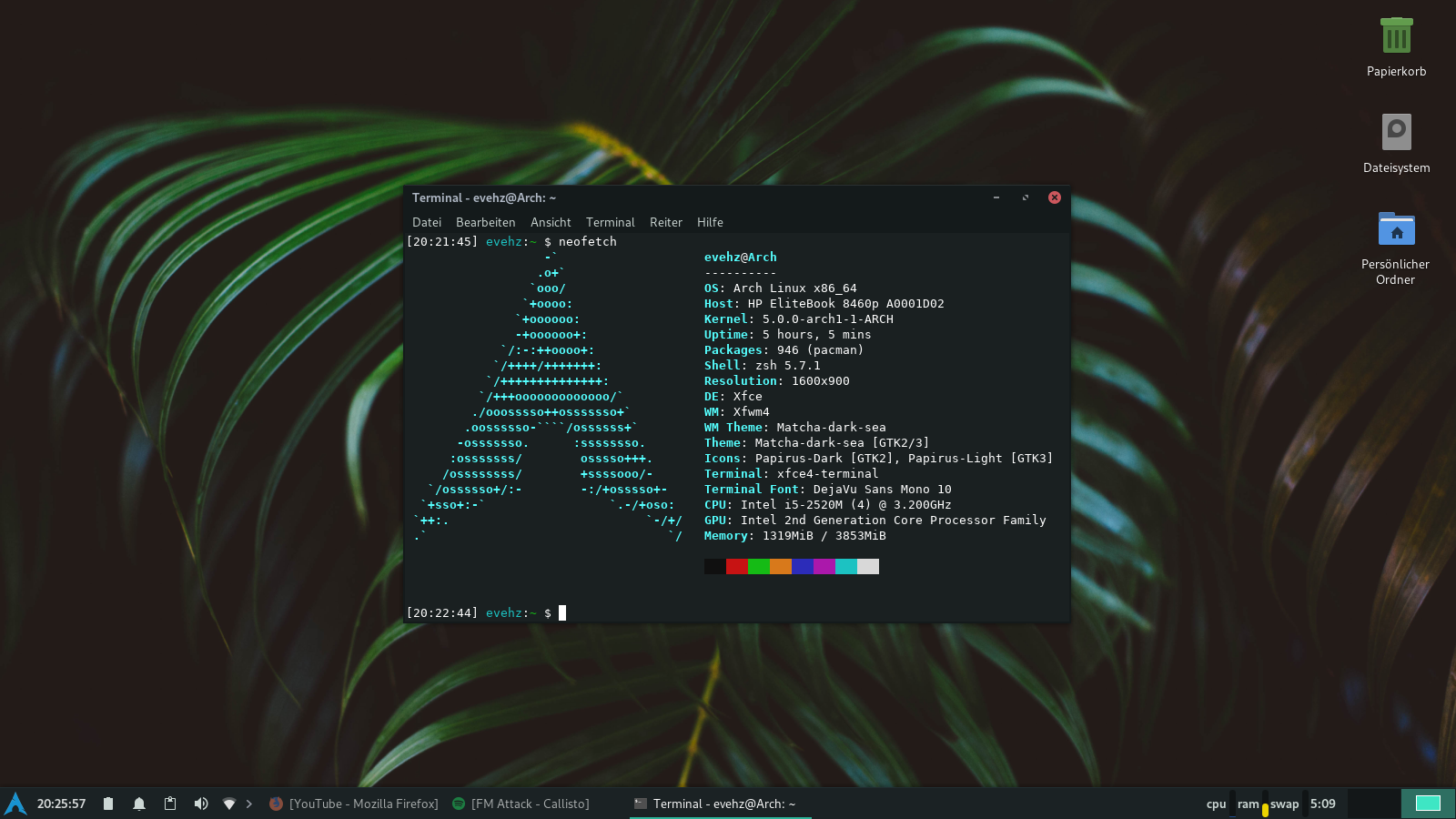Screen dimensions: 1456x819
Task: Click the neofetch command text
Action: [588, 241]
